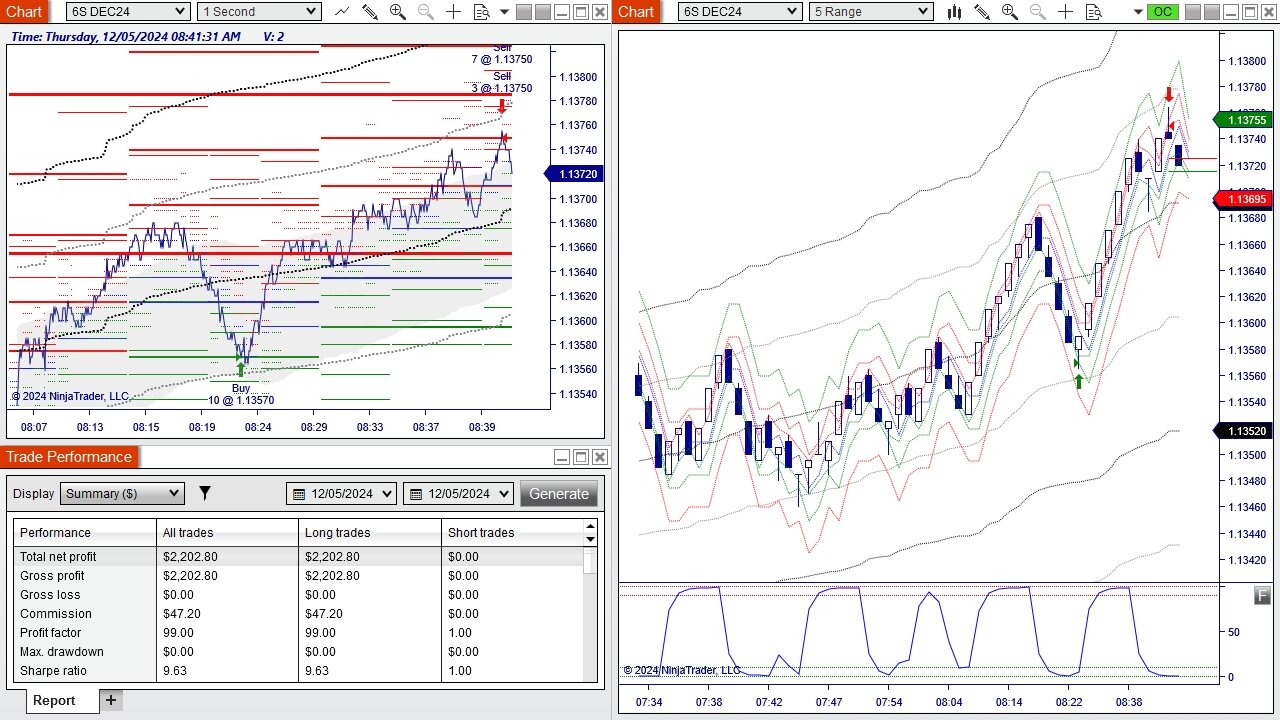Image resolution: width=1280 pixels, height=720 pixels.
Task: Open the Display Summary ($) dropdown
Action: [x=122, y=493]
